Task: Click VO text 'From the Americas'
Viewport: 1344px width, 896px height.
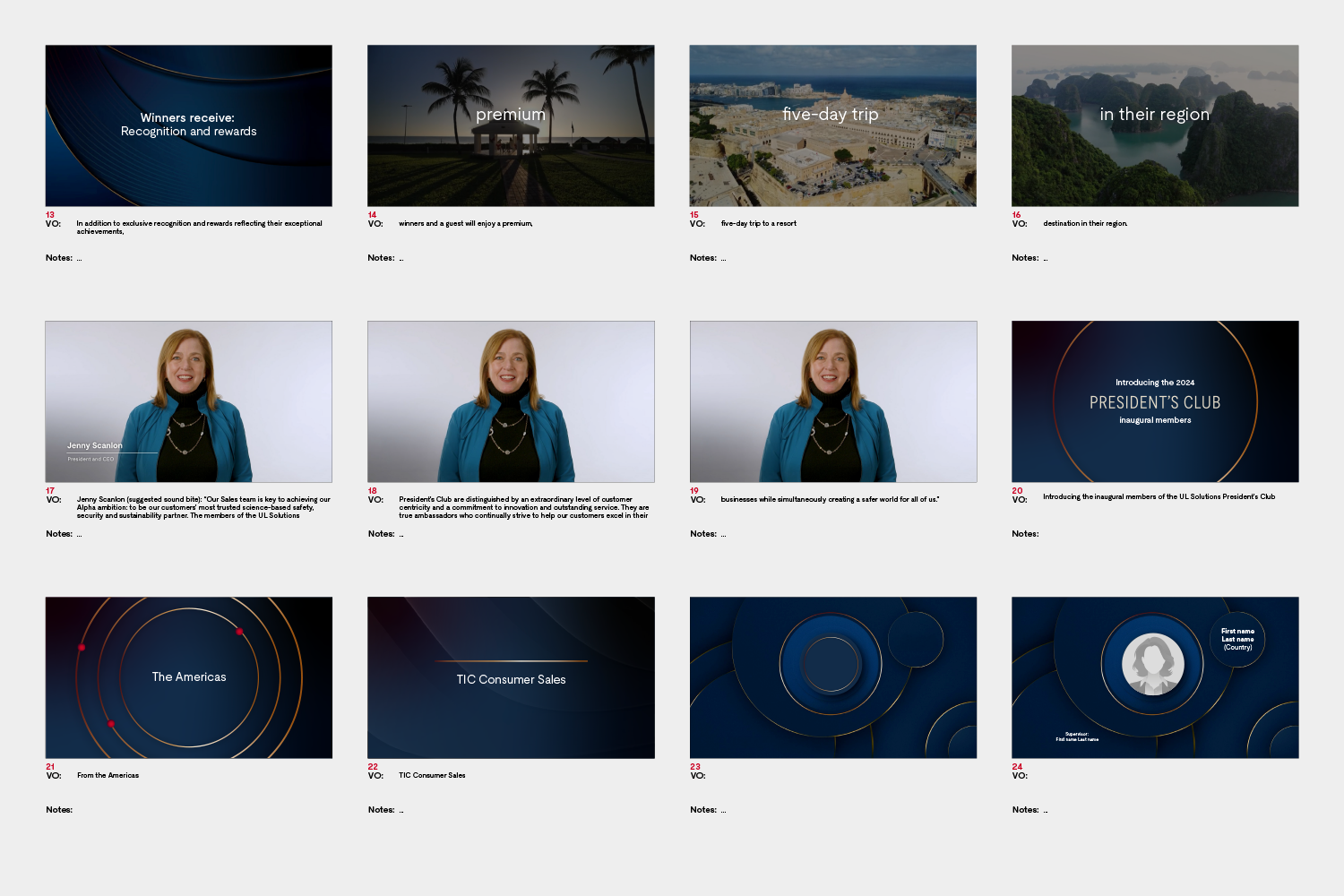Action: (x=108, y=776)
